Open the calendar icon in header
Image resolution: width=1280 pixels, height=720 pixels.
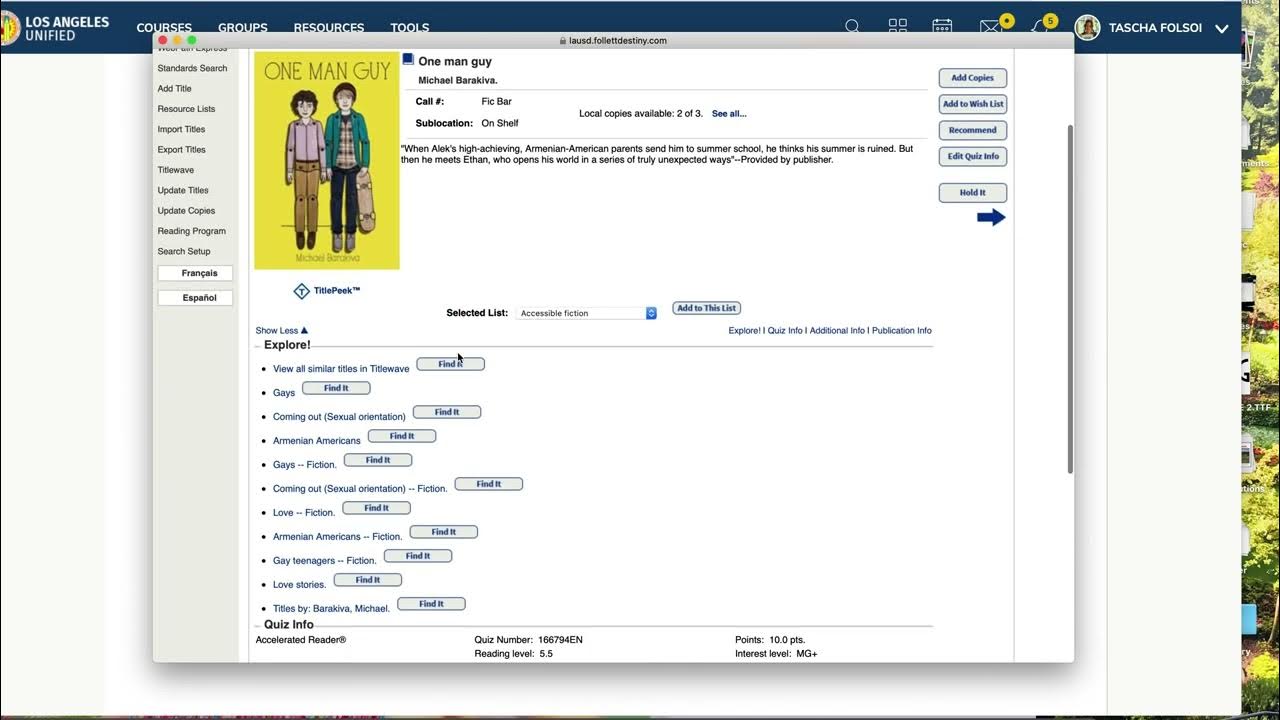(x=942, y=27)
